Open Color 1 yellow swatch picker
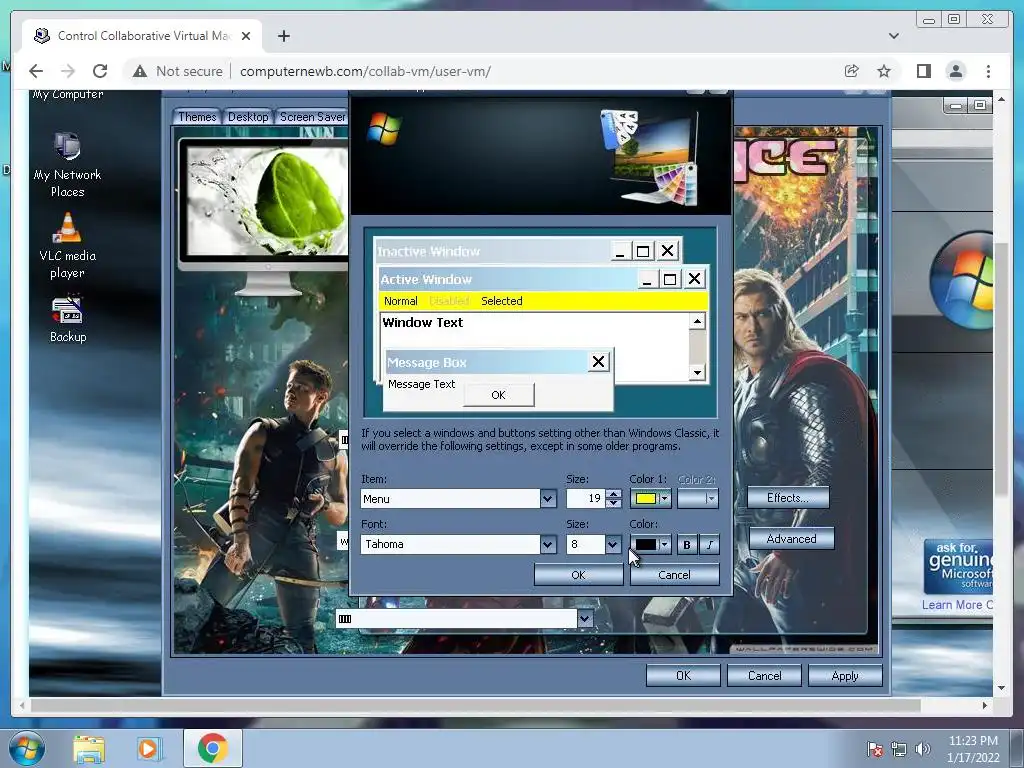The height and width of the screenshot is (768, 1024). (650, 499)
